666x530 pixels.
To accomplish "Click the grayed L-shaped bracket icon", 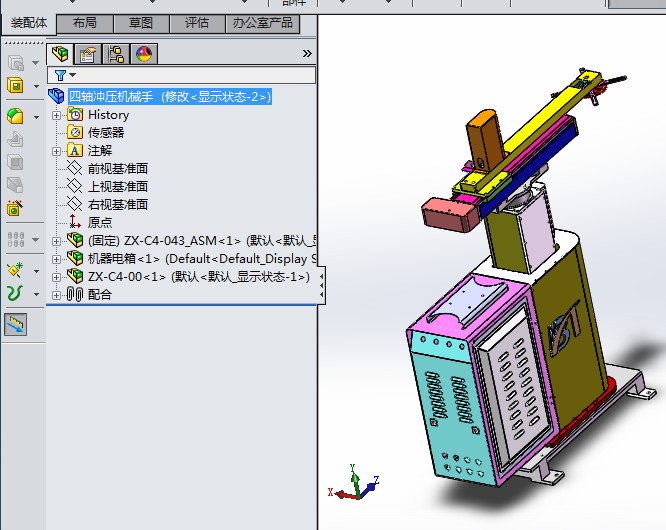I will click(15, 139).
